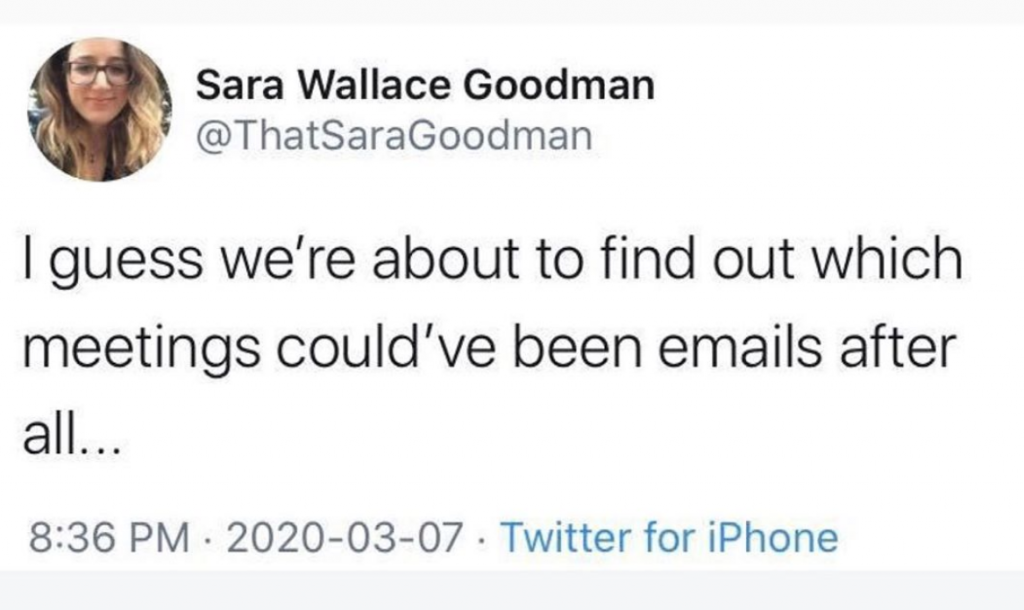Select the 8:36 PM timestamp
This screenshot has height=610, width=1024.
pyautogui.click(x=109, y=537)
